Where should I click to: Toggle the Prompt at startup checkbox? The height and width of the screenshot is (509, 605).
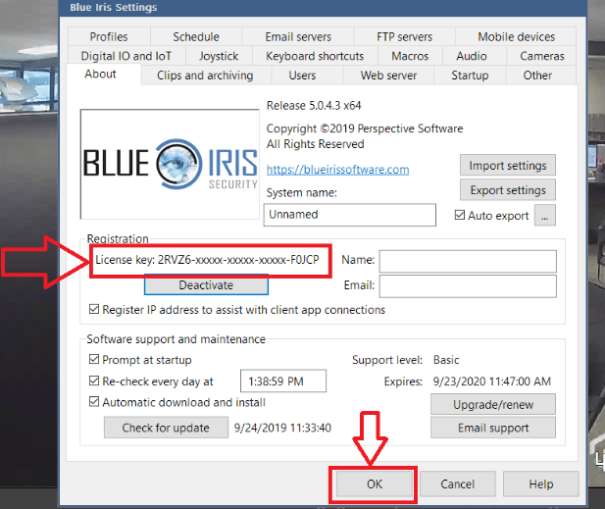[95, 360]
